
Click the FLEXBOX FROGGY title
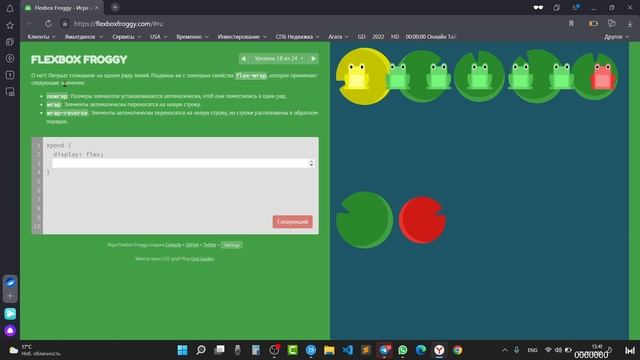(79, 60)
